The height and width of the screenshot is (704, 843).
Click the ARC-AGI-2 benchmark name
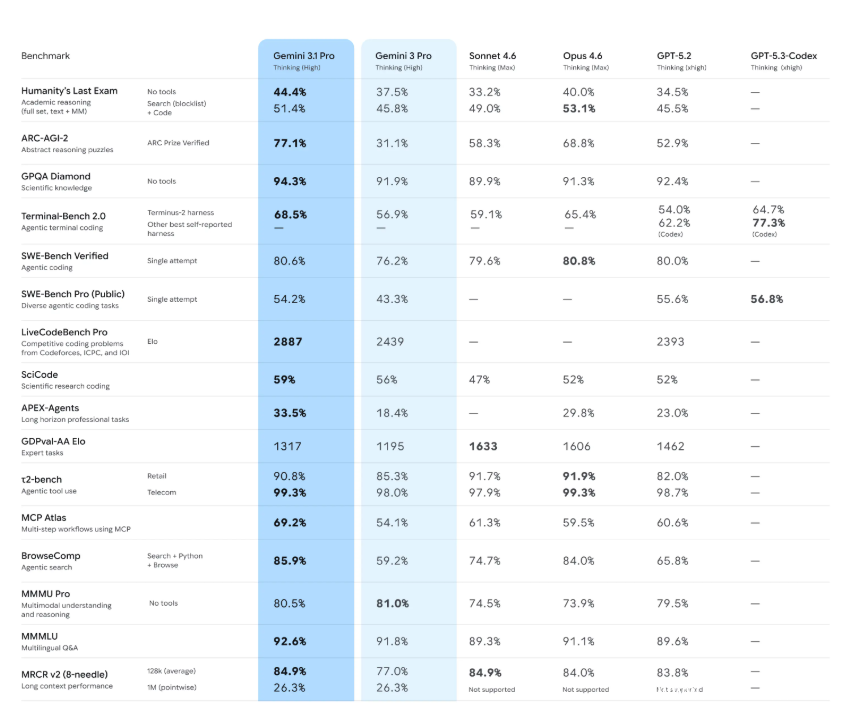45,138
